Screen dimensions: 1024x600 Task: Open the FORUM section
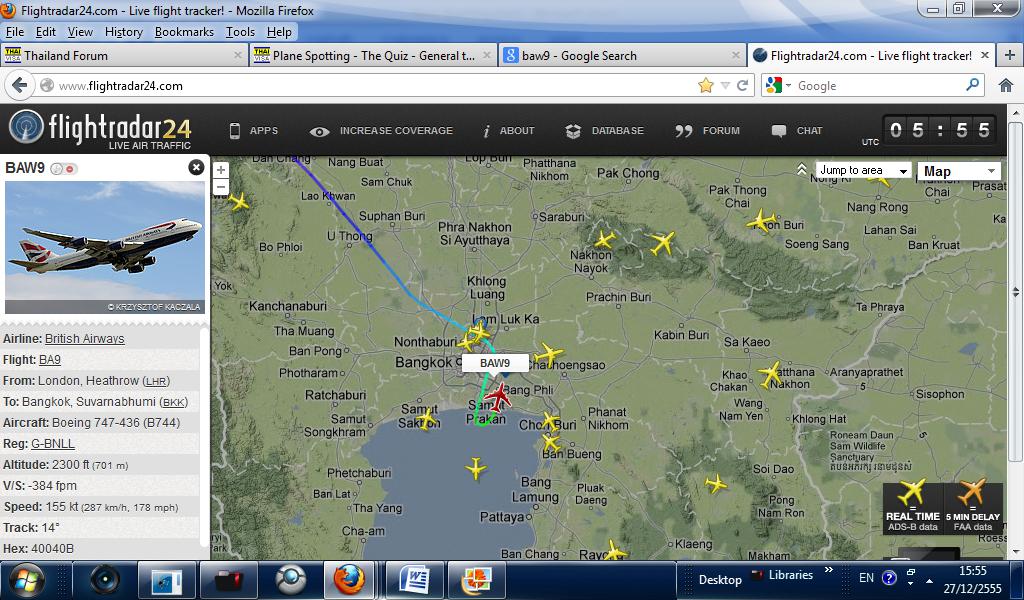[707, 131]
